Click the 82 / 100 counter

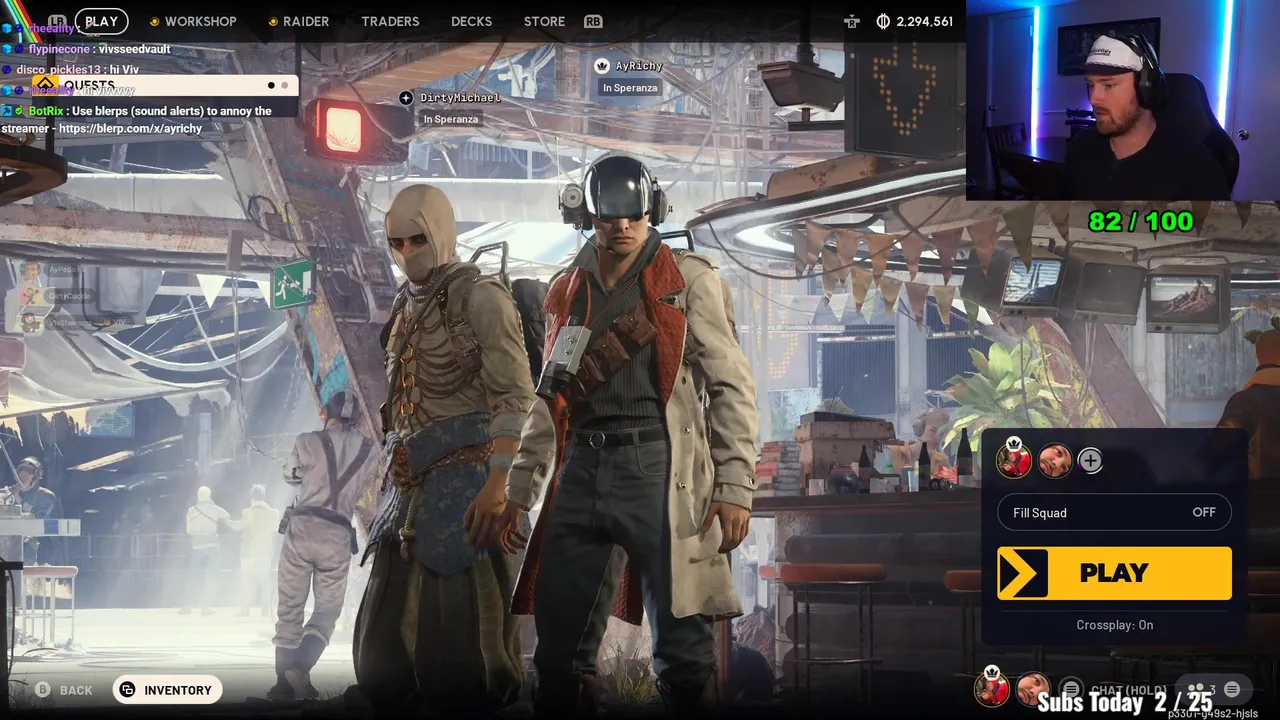tap(1140, 221)
